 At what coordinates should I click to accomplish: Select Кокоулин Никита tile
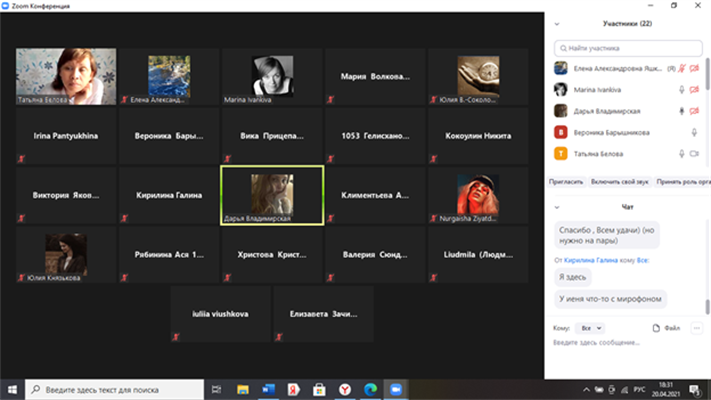tap(478, 136)
